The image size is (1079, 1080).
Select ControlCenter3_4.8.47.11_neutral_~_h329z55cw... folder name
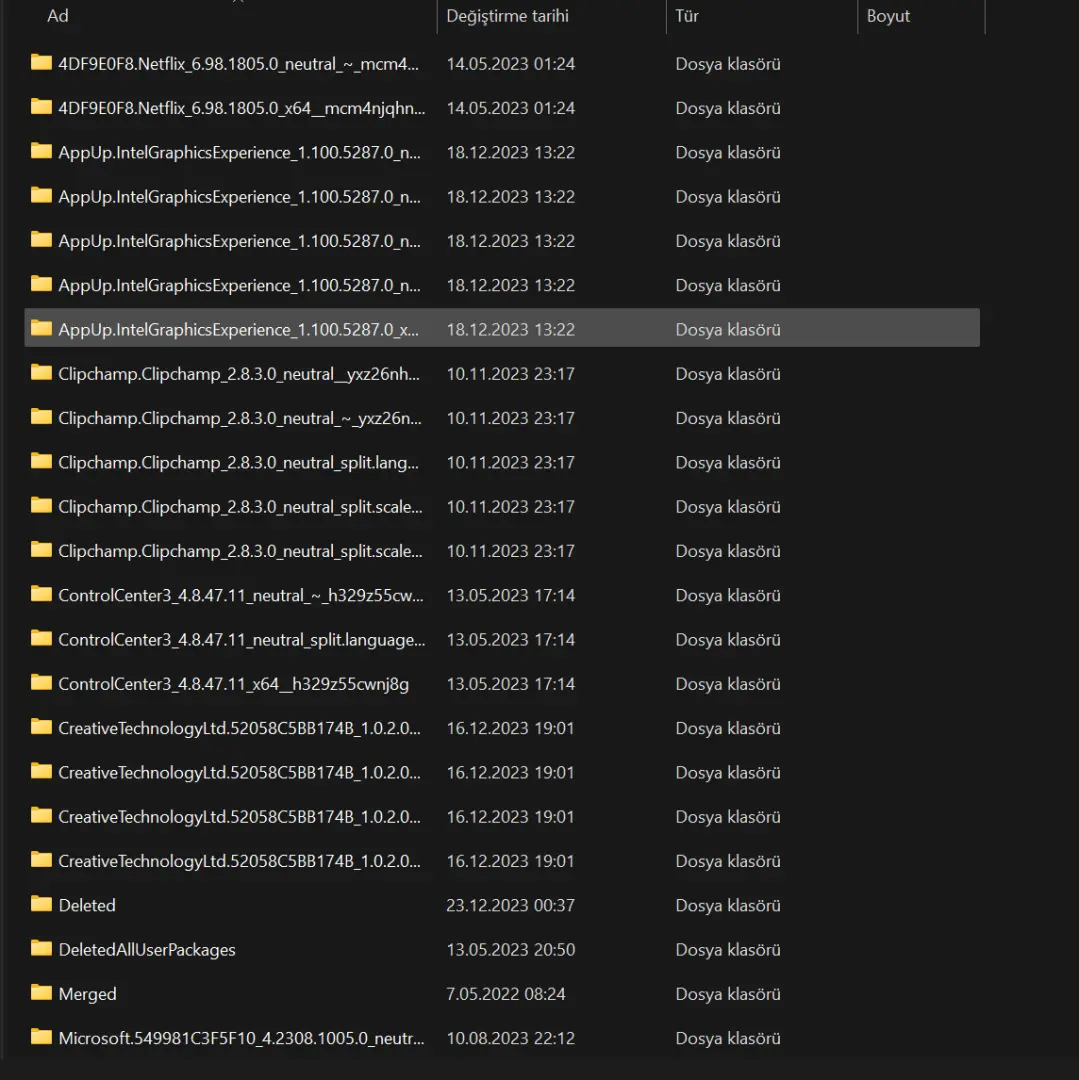pyautogui.click(x=241, y=596)
